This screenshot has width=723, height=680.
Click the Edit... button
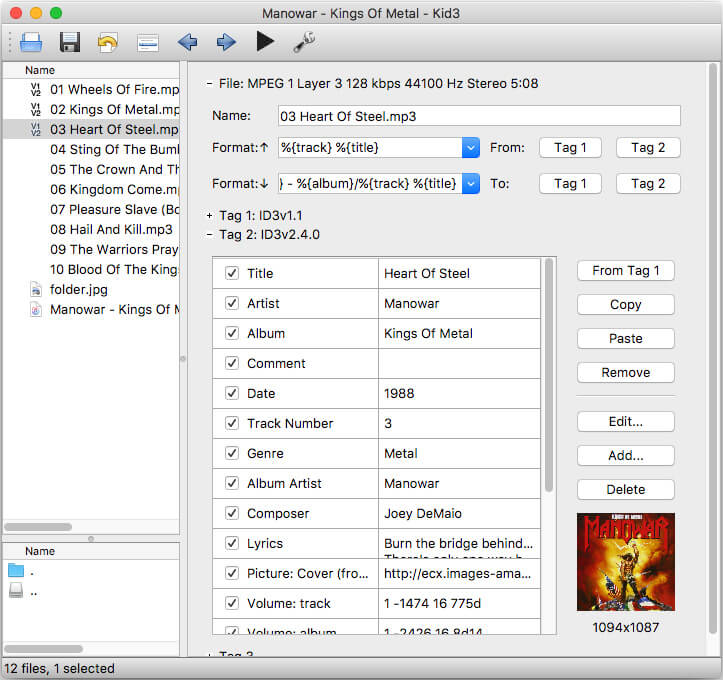(x=626, y=421)
